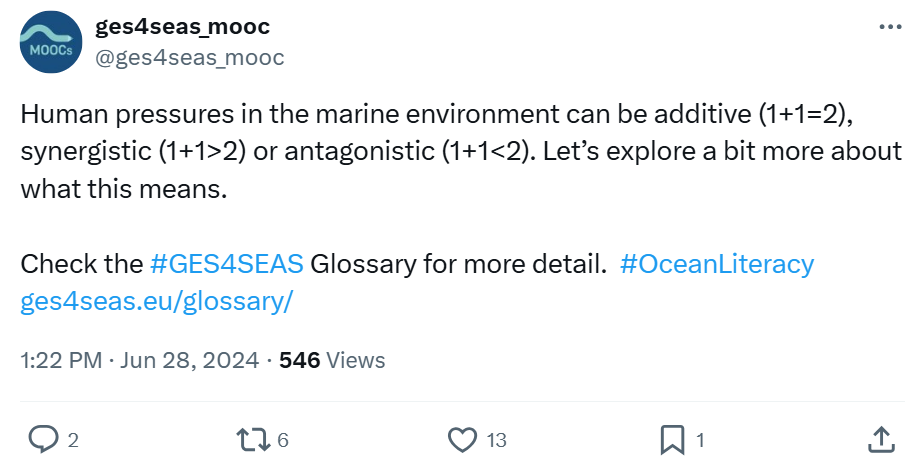The width and height of the screenshot is (921, 470).
Task: Open the more options ellipsis menu
Action: pyautogui.click(x=889, y=27)
